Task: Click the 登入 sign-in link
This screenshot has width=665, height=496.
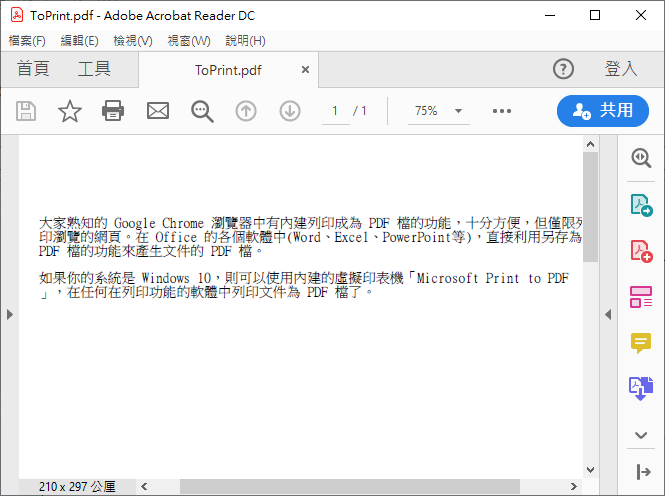Action: point(621,69)
